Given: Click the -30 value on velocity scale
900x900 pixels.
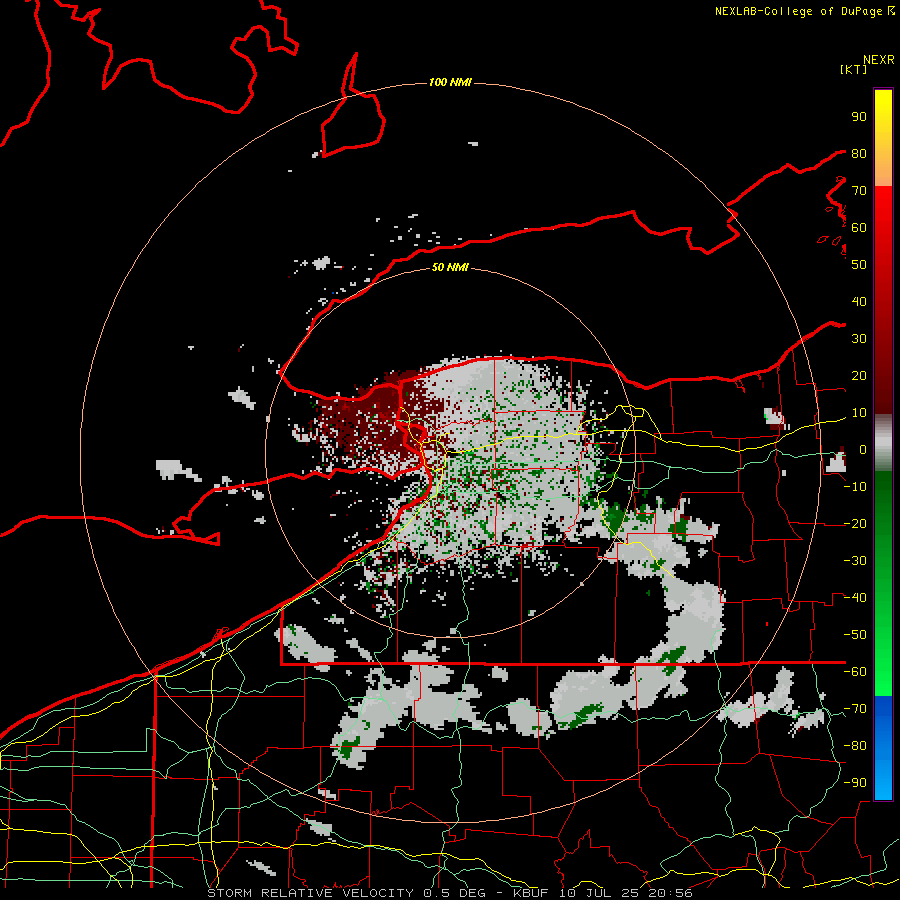Looking at the screenshot, I should click(855, 561).
